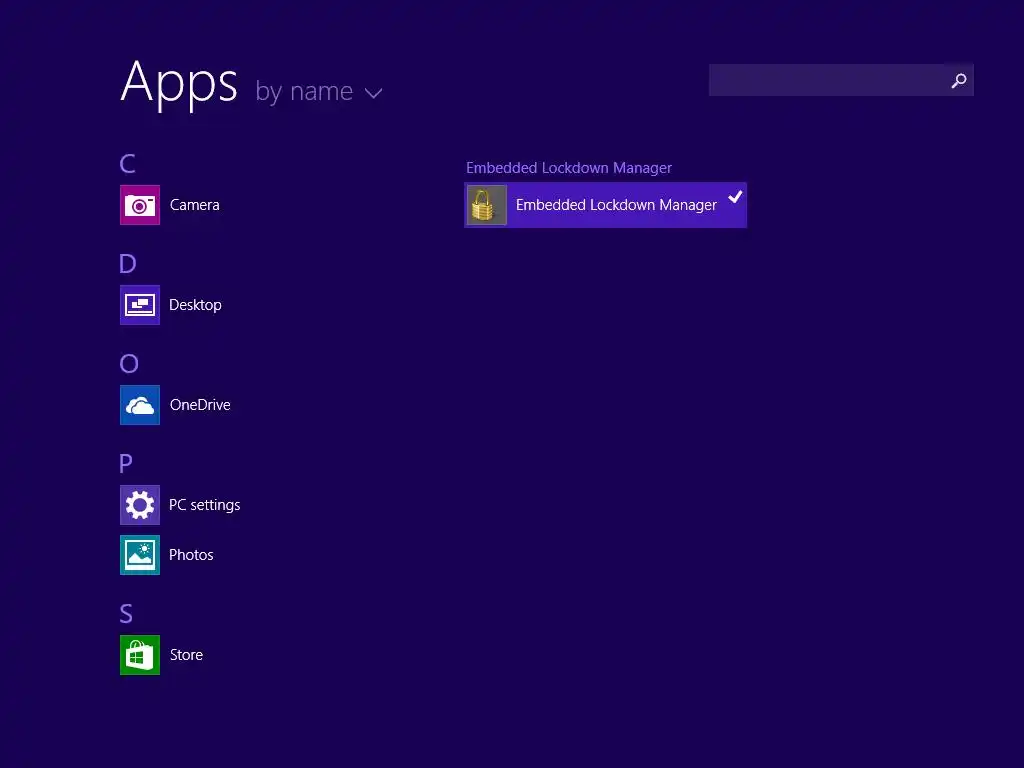
Task: Select the PC settings label text
Action: (204, 505)
